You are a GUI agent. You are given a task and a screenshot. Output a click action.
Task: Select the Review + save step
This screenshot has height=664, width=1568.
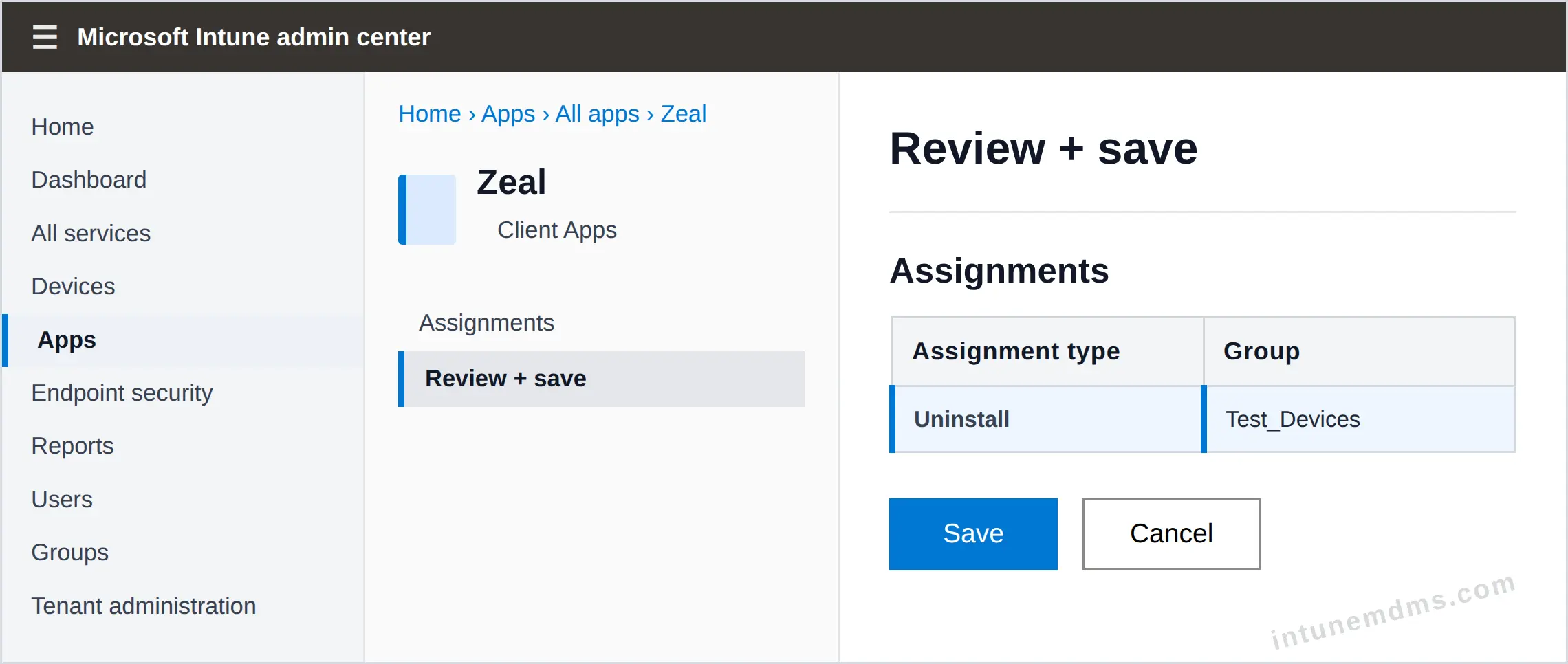(601, 379)
